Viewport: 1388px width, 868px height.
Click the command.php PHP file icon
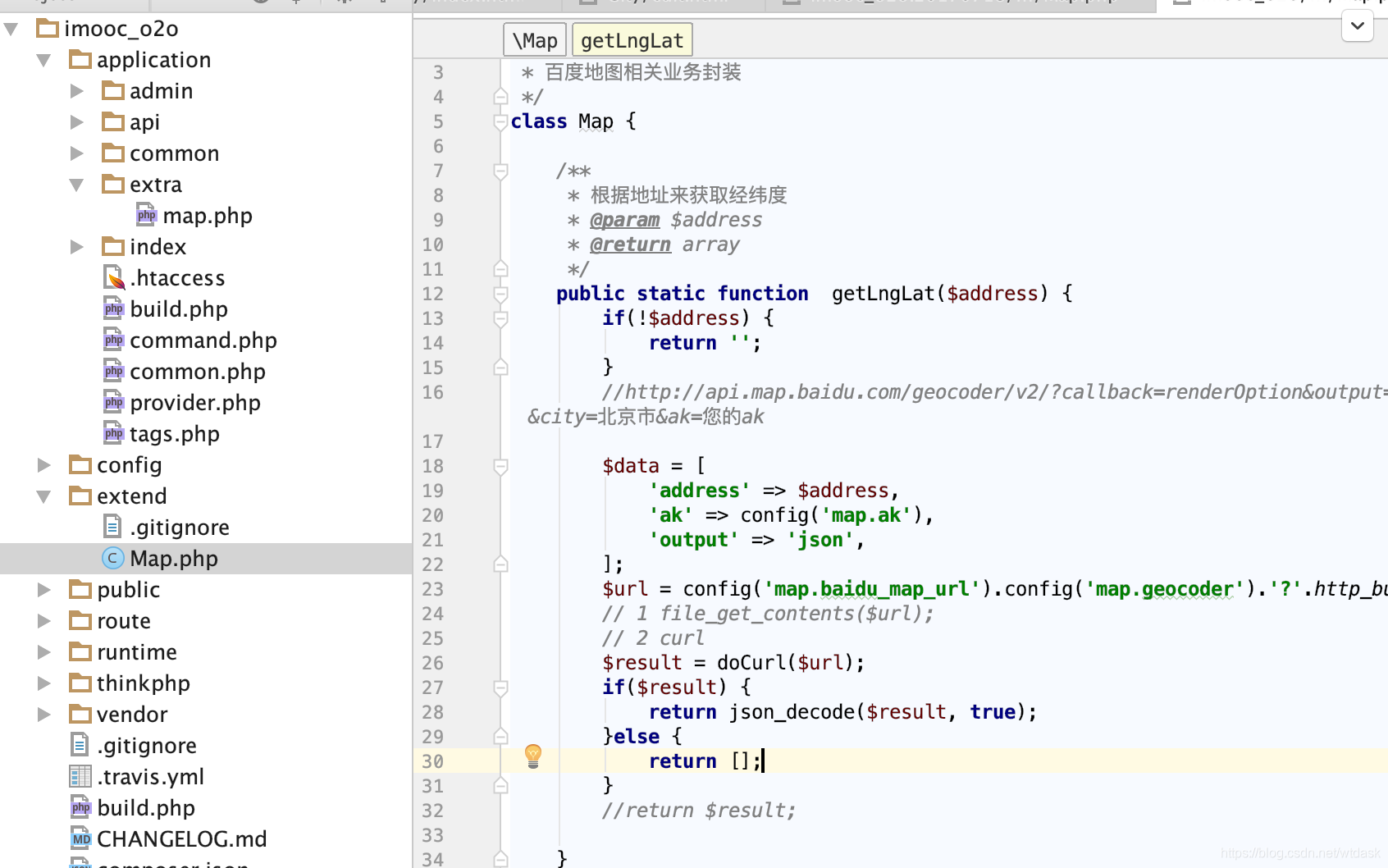click(x=113, y=340)
